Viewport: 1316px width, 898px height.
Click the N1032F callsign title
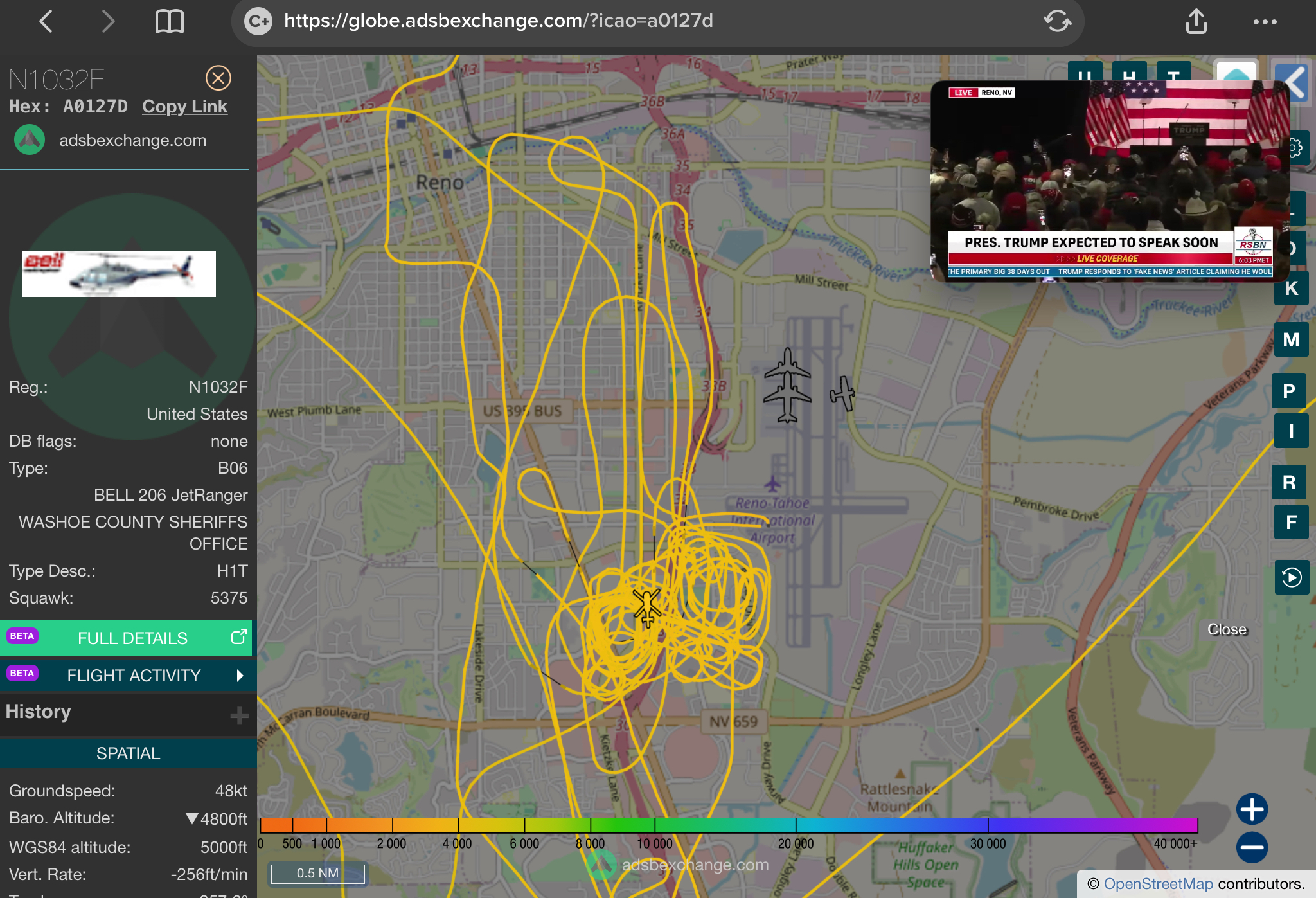tap(57, 80)
